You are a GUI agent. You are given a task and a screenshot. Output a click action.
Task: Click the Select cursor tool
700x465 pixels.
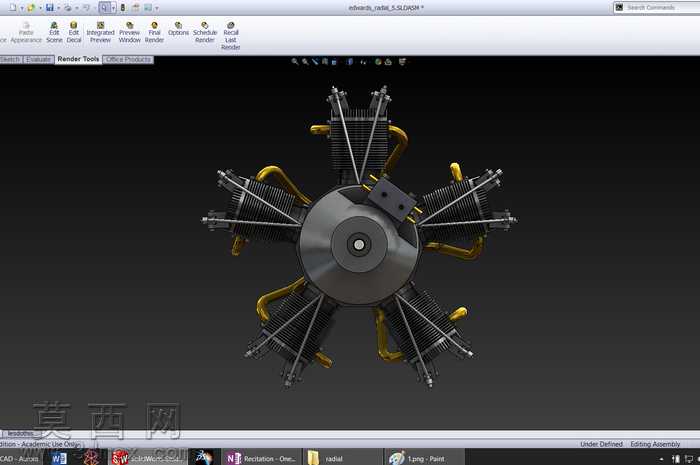pyautogui.click(x=104, y=8)
